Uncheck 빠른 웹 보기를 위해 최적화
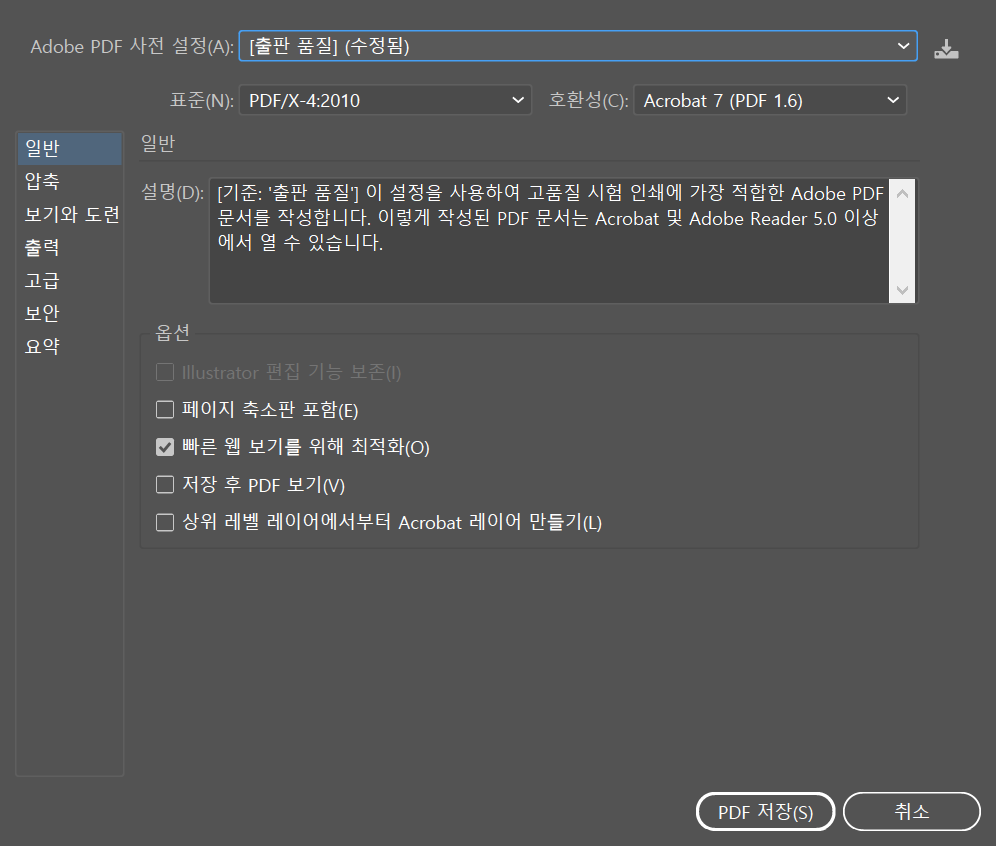996x846 pixels. point(165,447)
